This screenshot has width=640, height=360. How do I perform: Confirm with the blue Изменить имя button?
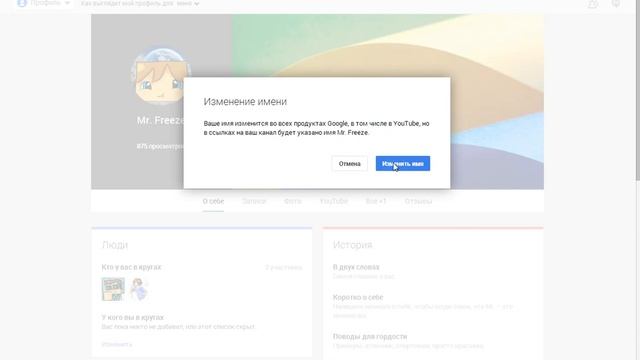click(402, 164)
